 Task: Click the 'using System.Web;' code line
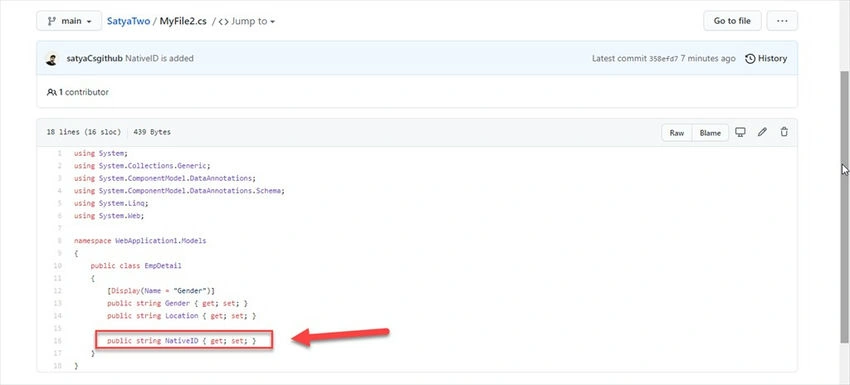[109, 216]
